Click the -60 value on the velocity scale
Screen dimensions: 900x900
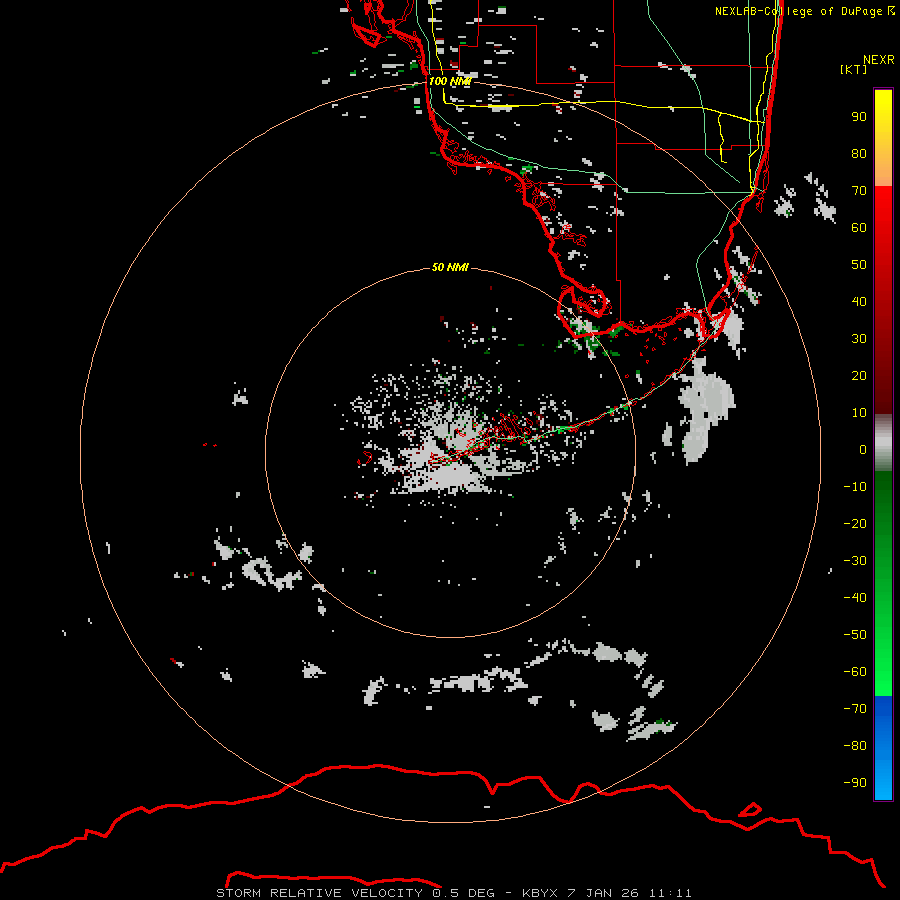(x=855, y=672)
